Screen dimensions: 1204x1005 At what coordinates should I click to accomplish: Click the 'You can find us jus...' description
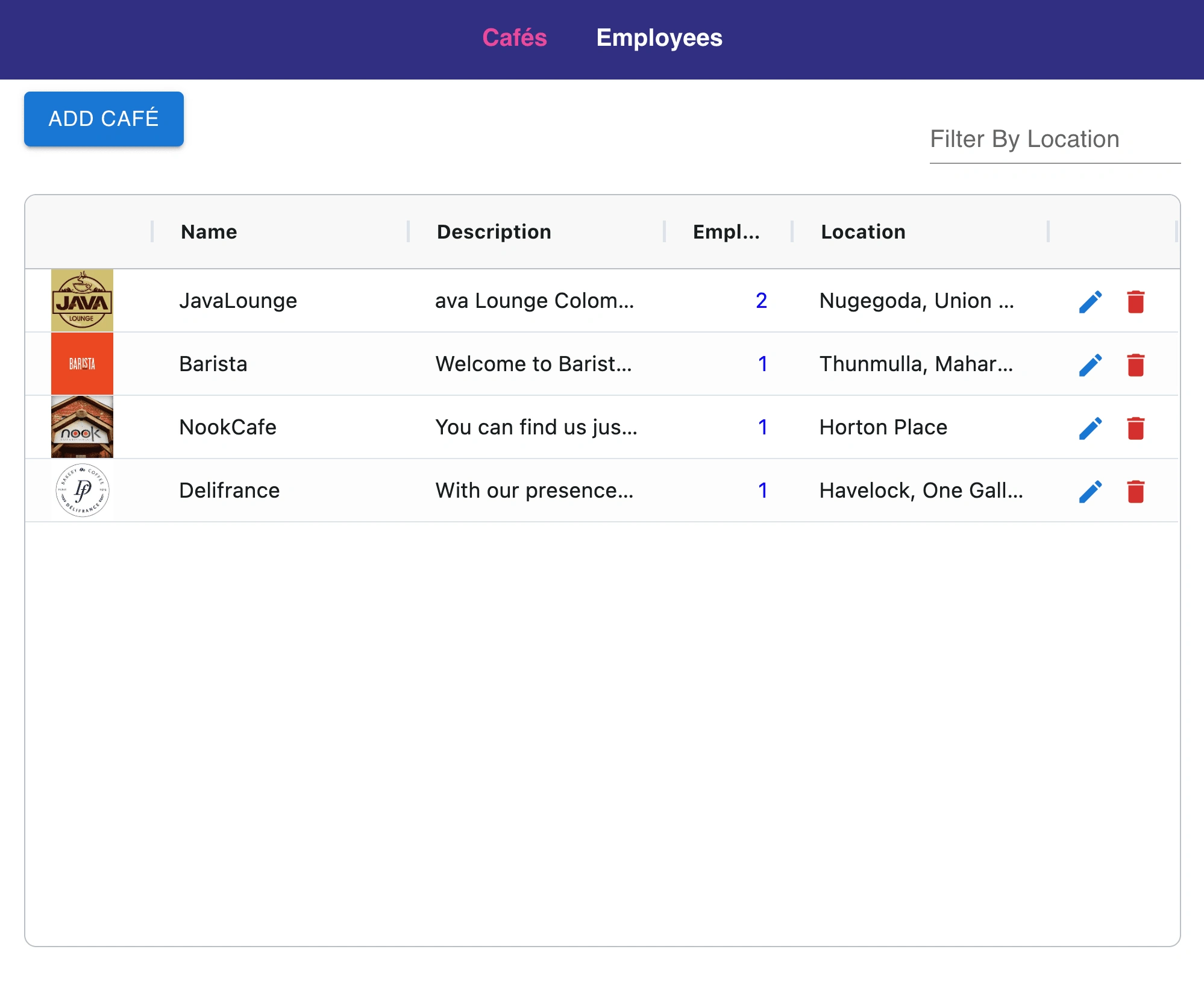(536, 427)
